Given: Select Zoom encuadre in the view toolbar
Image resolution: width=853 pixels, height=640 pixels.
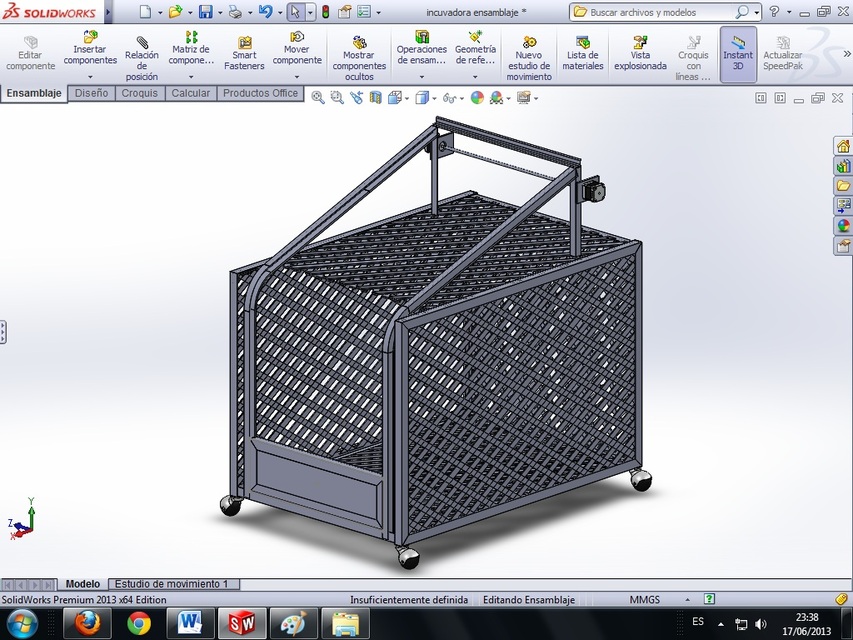Looking at the screenshot, I should (x=336, y=97).
